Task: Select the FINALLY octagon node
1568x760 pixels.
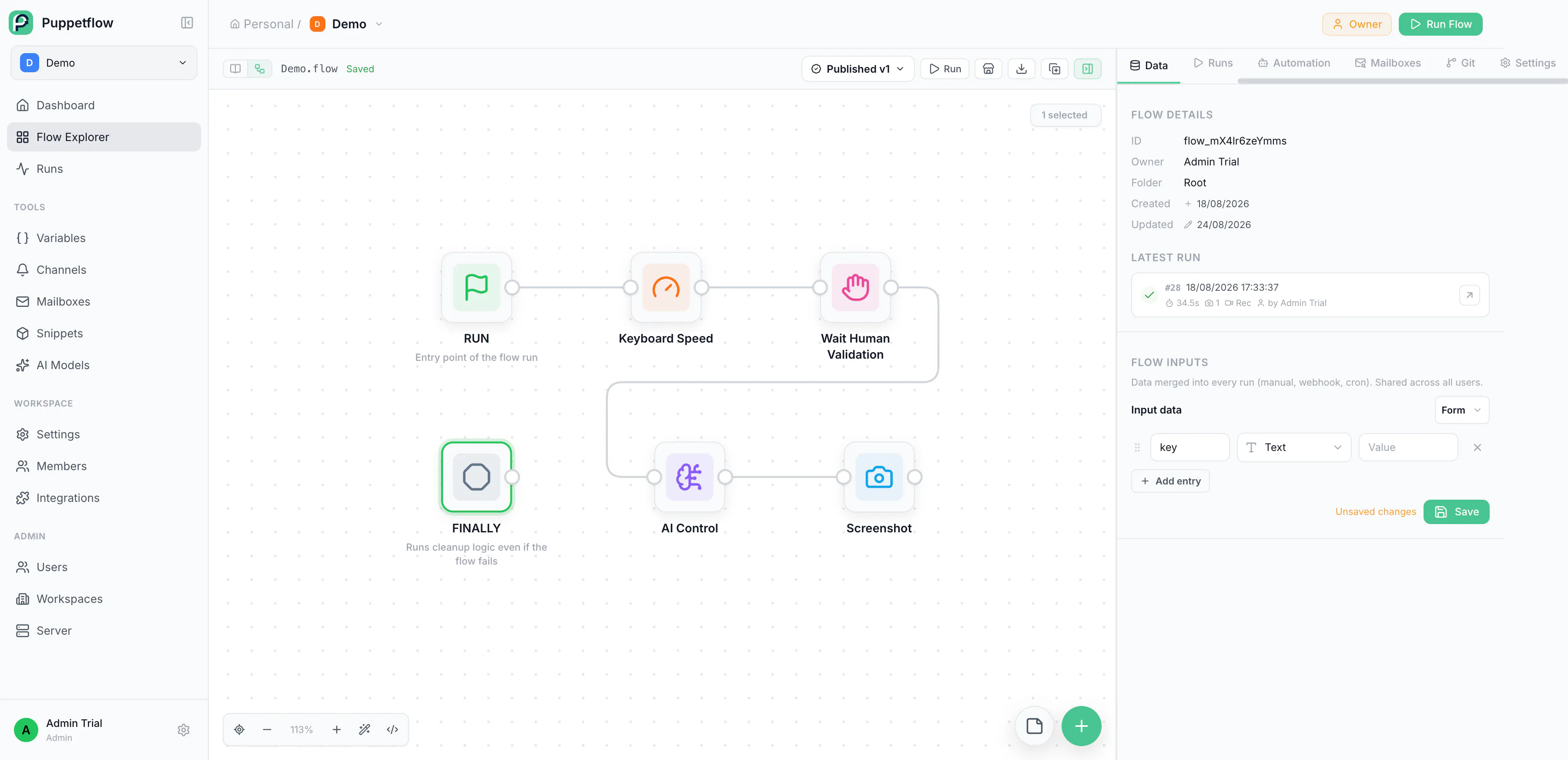Action: pyautogui.click(x=476, y=477)
